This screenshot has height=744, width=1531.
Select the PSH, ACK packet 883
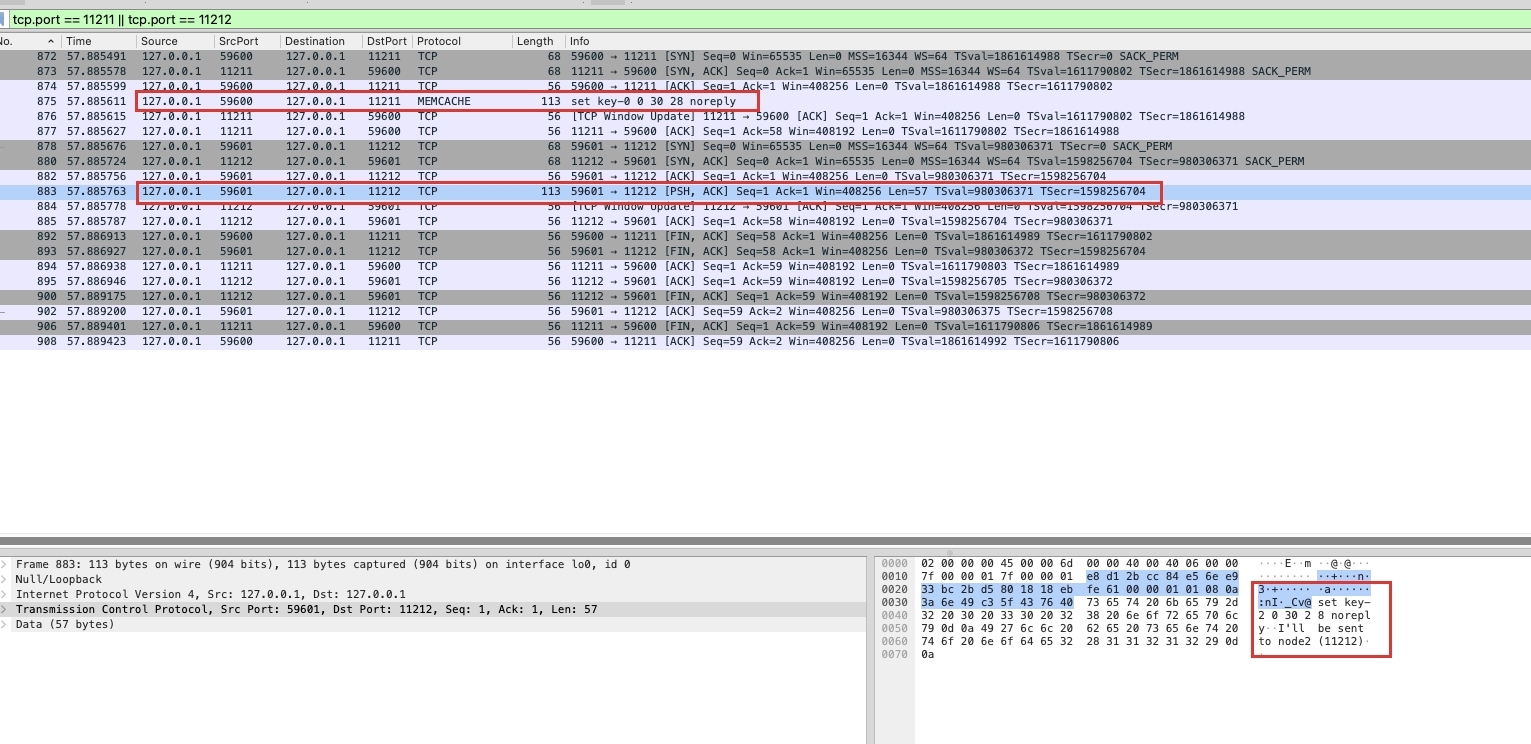click(400, 191)
